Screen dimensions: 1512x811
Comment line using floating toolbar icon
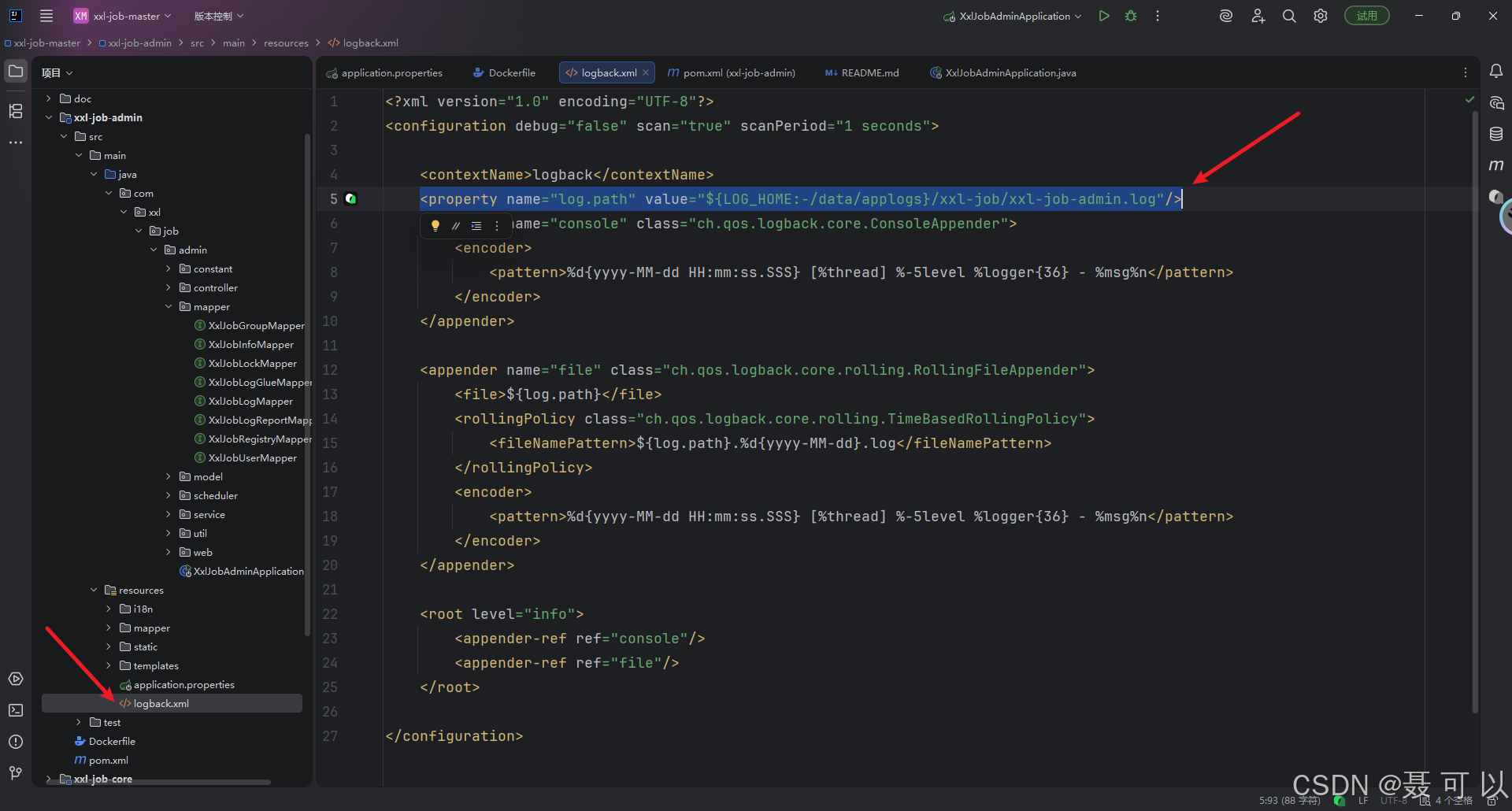[x=456, y=226]
